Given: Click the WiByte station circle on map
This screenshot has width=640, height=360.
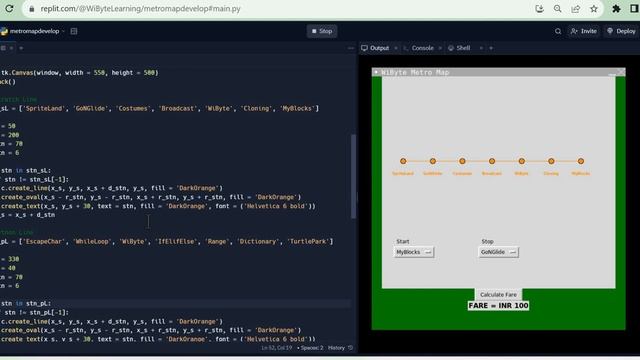Looking at the screenshot, I should [x=522, y=161].
